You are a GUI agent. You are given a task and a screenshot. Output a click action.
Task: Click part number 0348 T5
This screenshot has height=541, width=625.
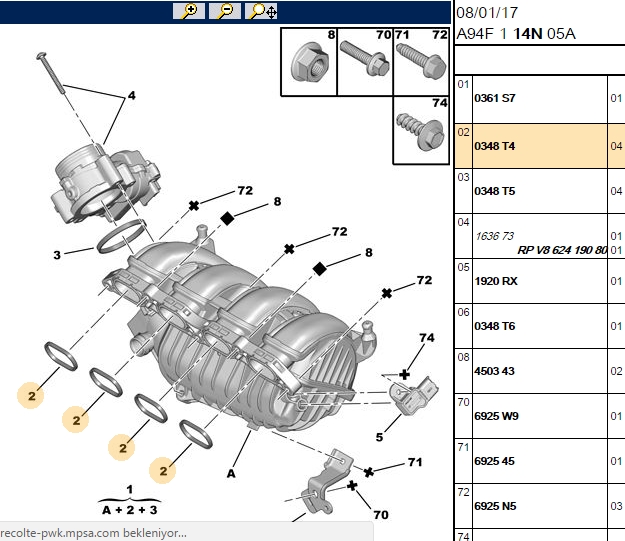point(495,191)
